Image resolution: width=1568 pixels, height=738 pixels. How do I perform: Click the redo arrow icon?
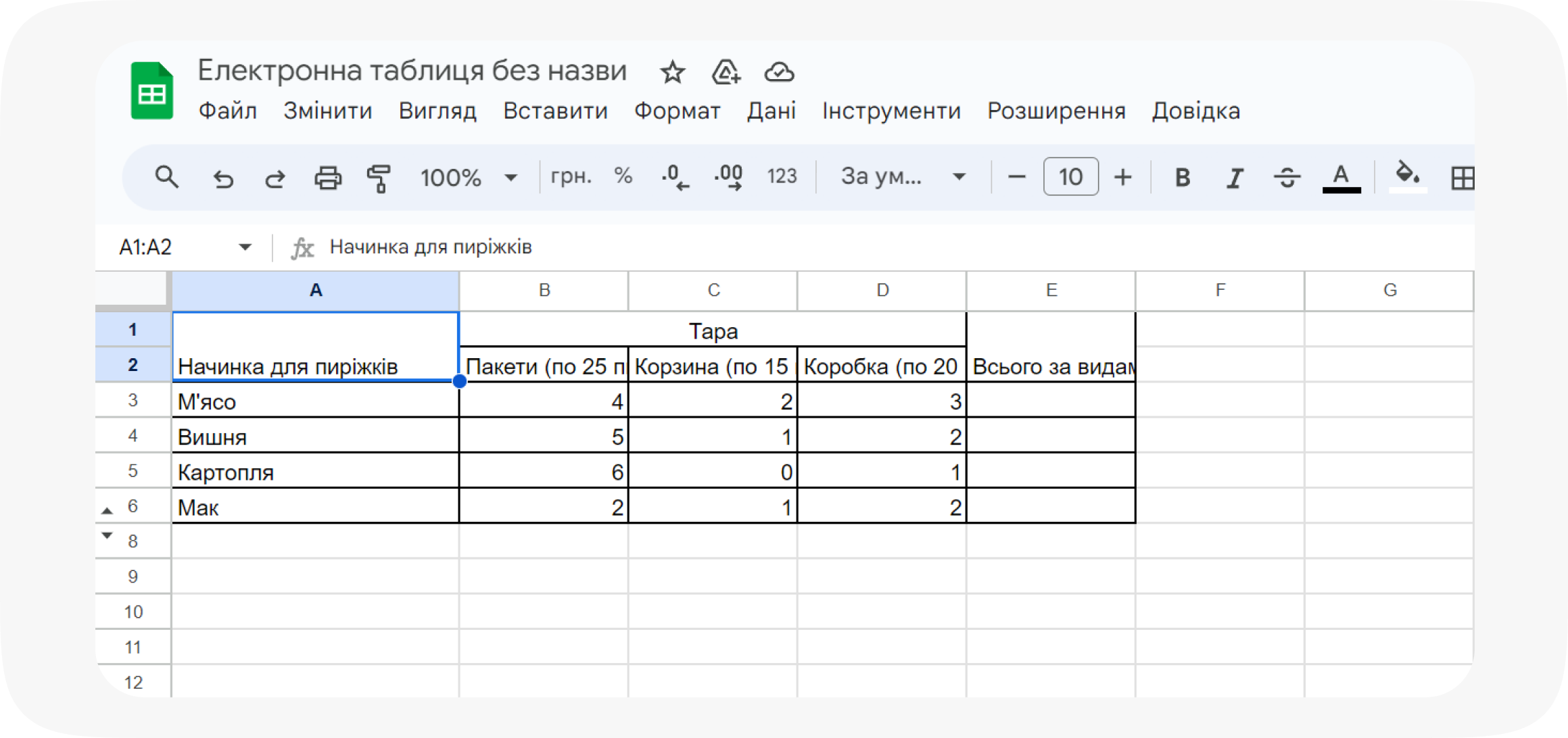275,178
